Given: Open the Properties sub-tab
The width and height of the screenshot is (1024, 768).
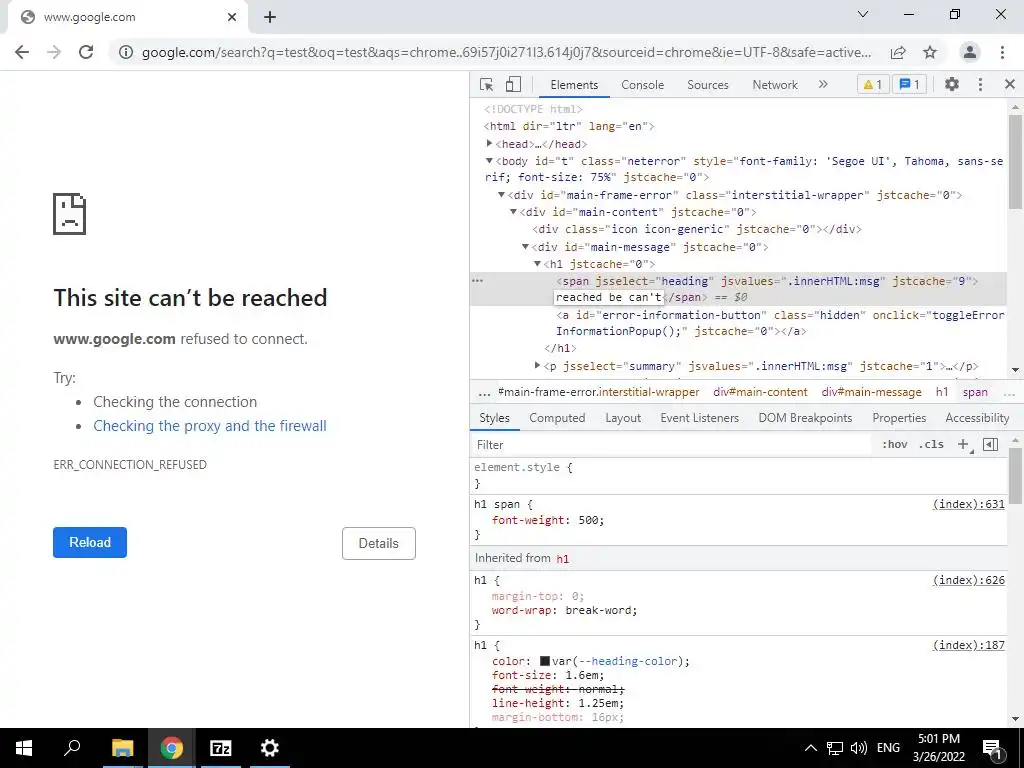Looking at the screenshot, I should [x=899, y=418].
